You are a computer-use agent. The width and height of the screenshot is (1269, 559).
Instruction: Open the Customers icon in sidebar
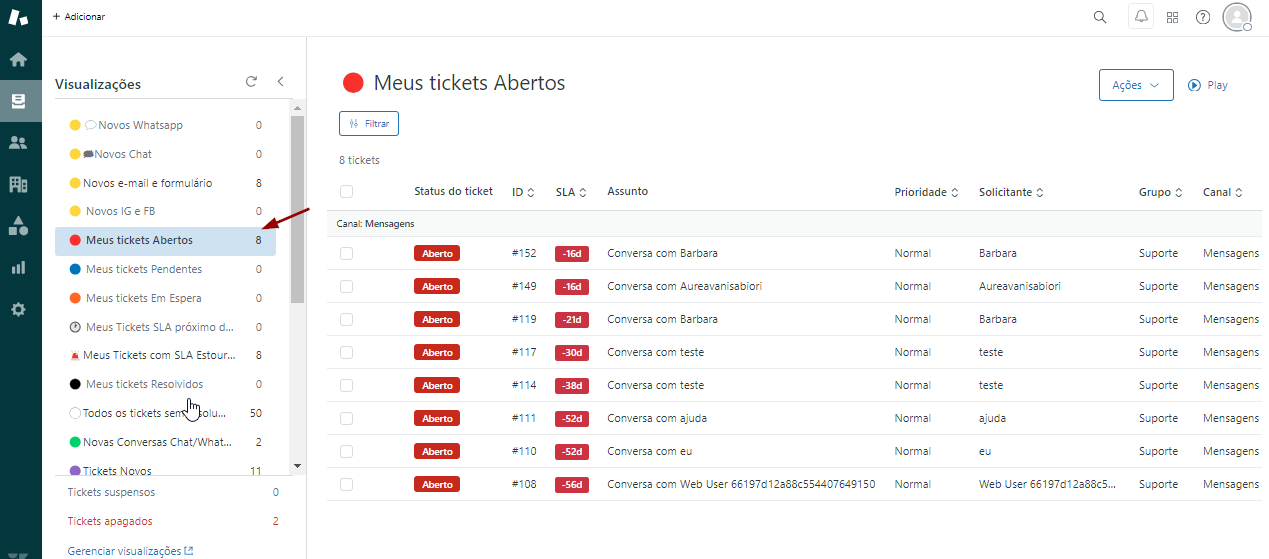18,142
